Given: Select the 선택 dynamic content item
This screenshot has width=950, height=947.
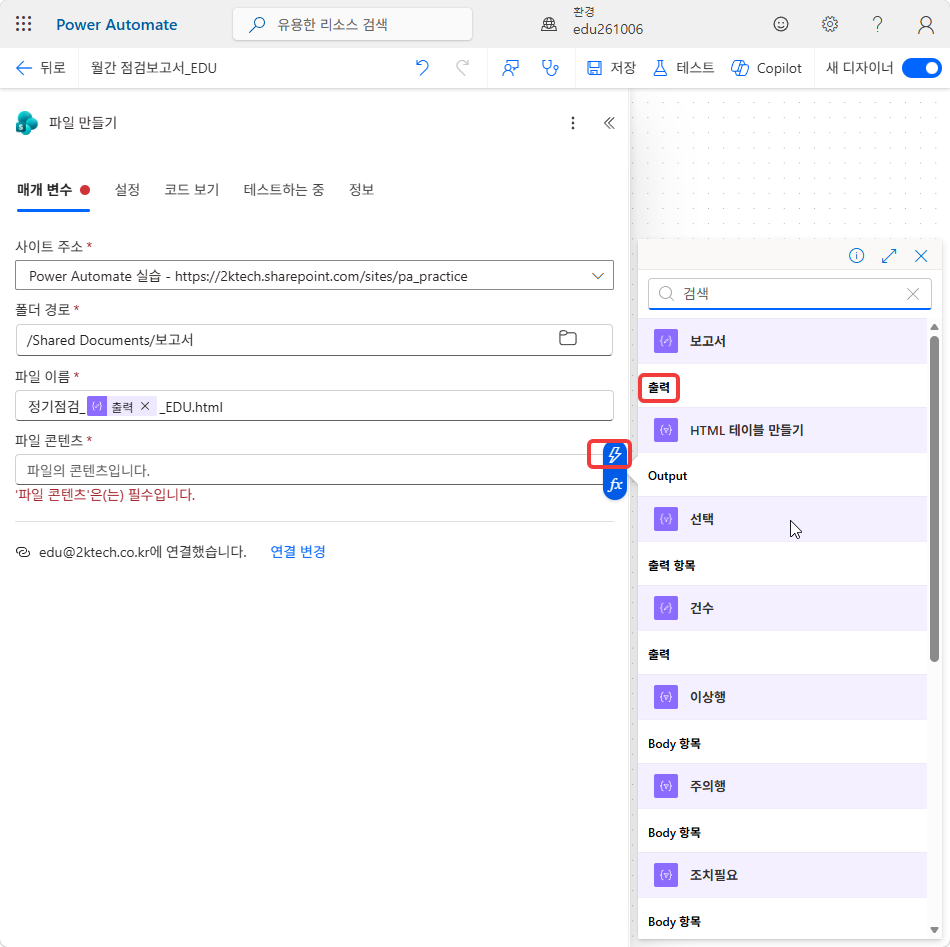Looking at the screenshot, I should 782,519.
